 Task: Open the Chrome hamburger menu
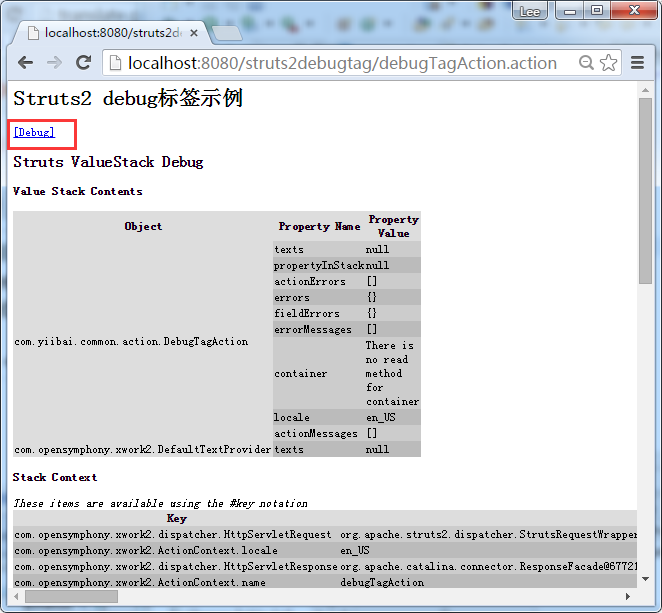click(638, 63)
